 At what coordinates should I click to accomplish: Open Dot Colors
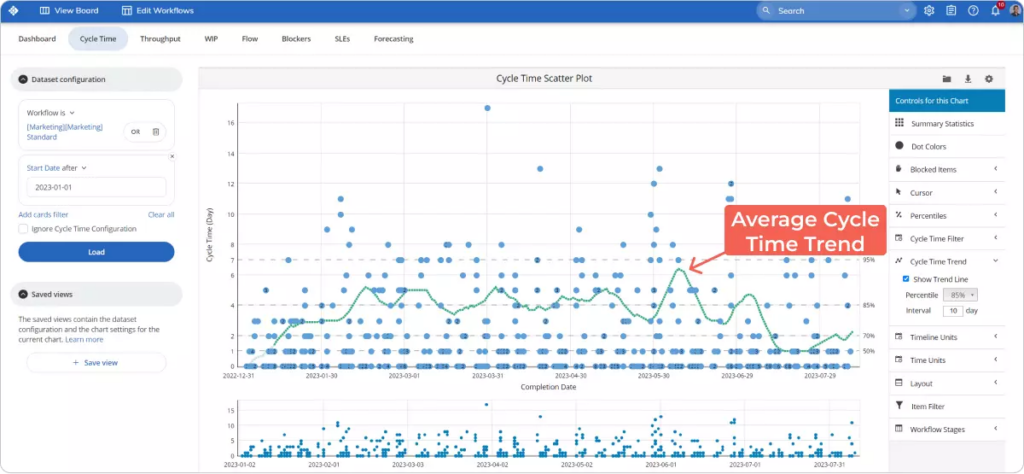(x=947, y=147)
